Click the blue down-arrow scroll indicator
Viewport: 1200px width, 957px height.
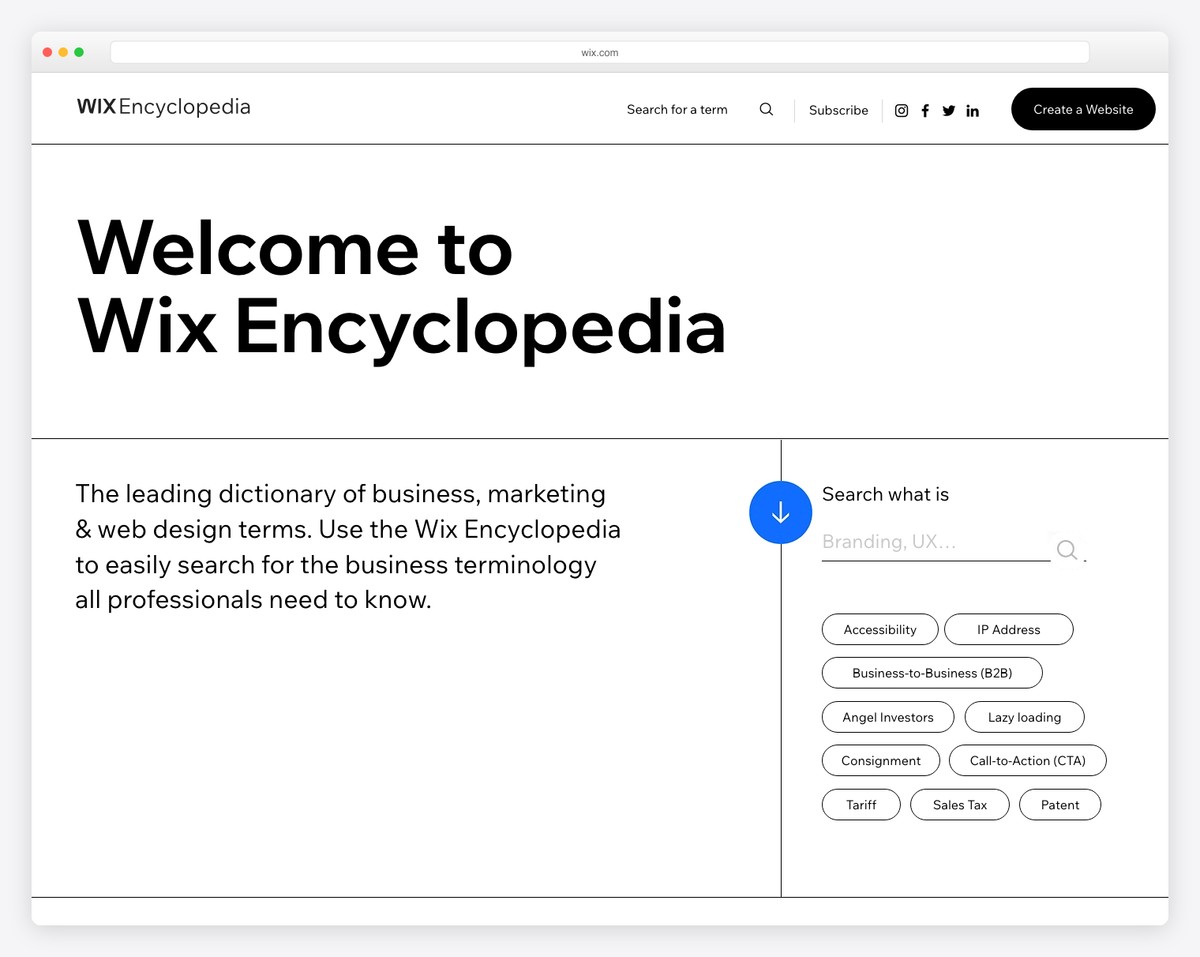coord(780,512)
